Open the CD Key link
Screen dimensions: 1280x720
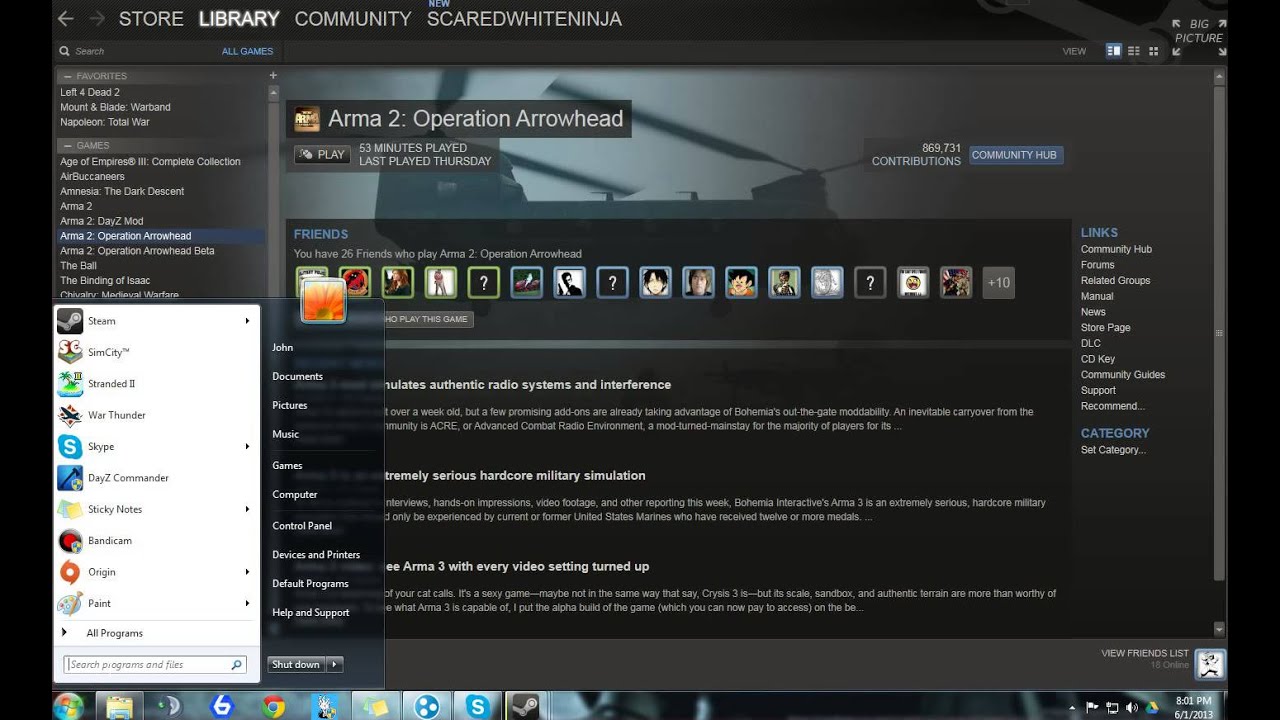(1097, 359)
